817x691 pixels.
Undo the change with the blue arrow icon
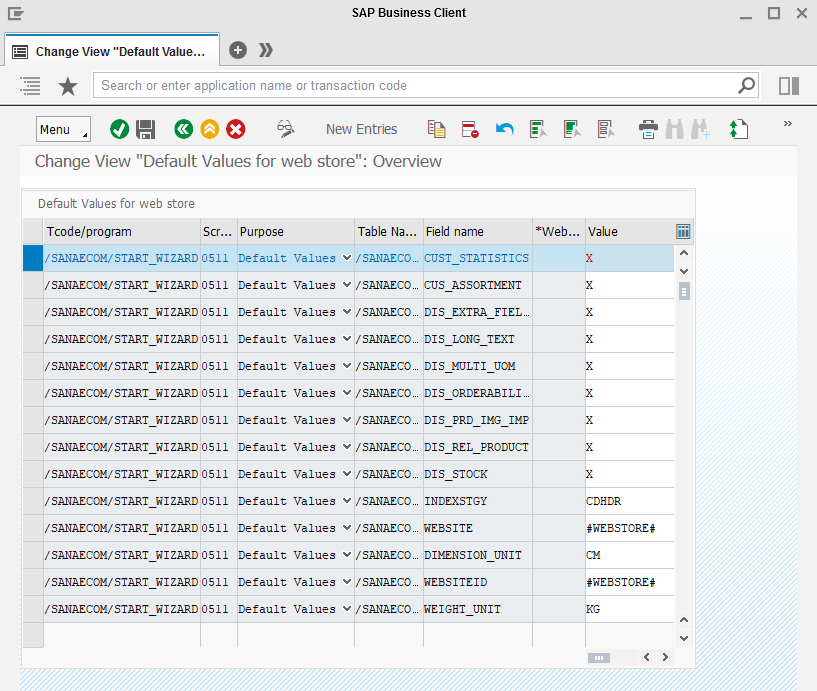[x=504, y=129]
